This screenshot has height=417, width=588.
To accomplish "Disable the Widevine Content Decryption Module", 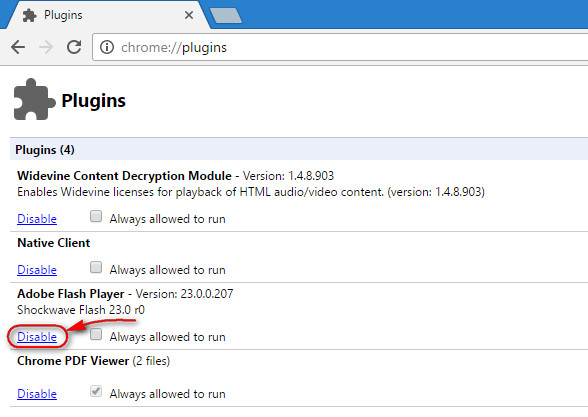I will point(37,219).
